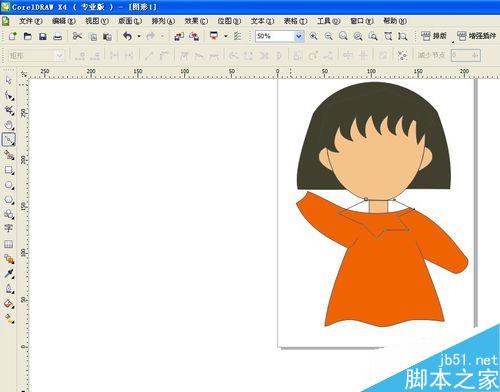Viewport: 500px width, 392px height.
Task: Select the Eyedropper tool in the toolbox
Action: [x=9, y=273]
